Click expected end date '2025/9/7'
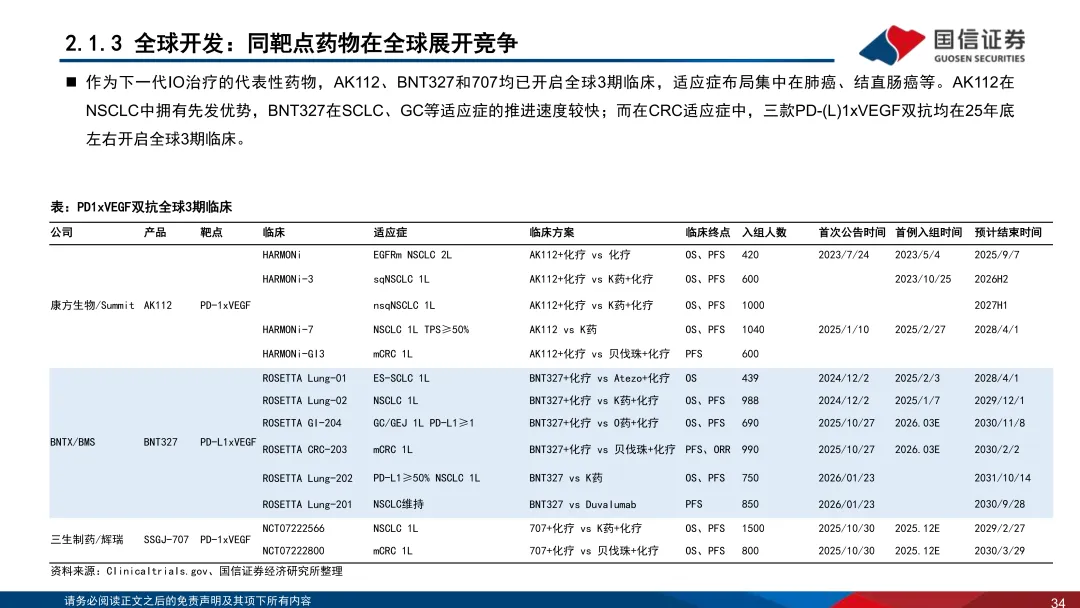 pyautogui.click(x=997, y=255)
